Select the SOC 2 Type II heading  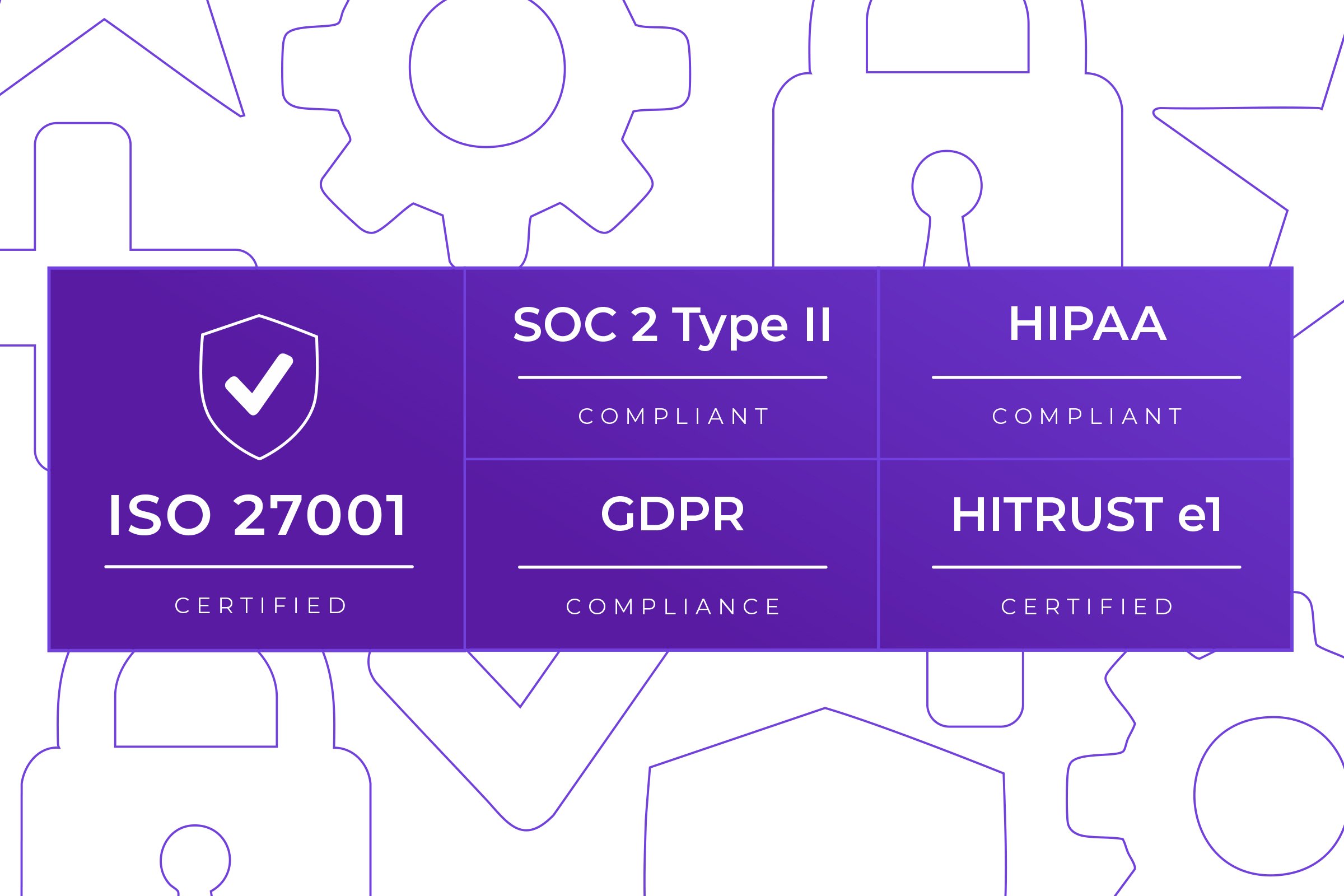672,325
